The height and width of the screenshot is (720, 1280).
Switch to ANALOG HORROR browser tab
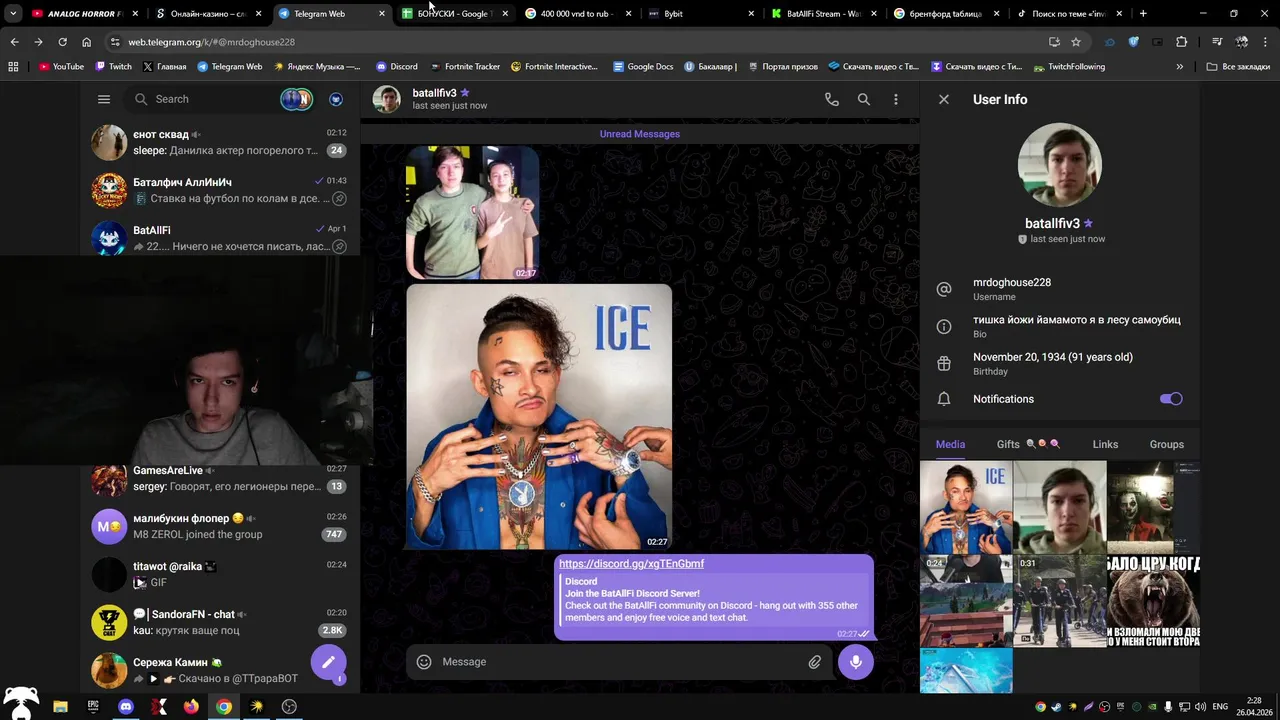84,14
